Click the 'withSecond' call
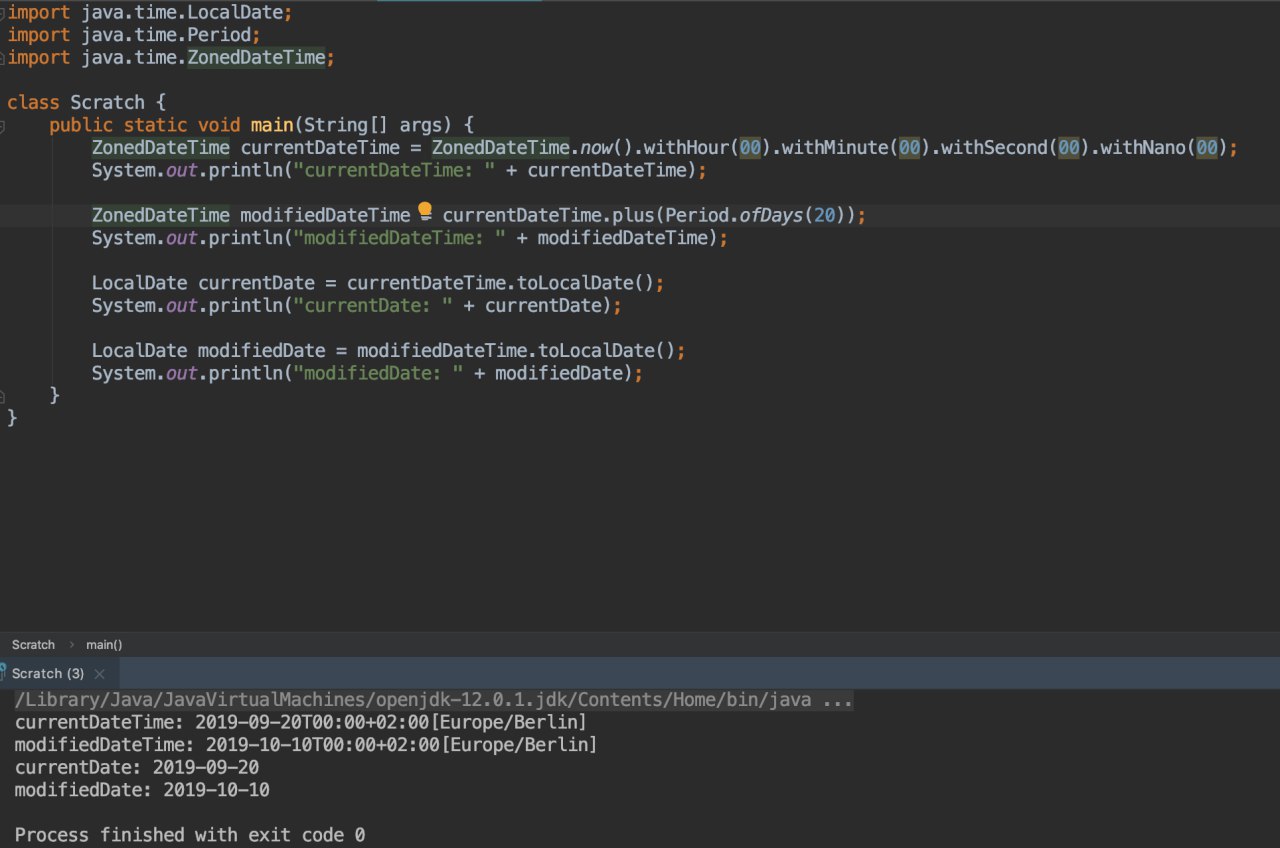The height and width of the screenshot is (848, 1280). click(994, 148)
